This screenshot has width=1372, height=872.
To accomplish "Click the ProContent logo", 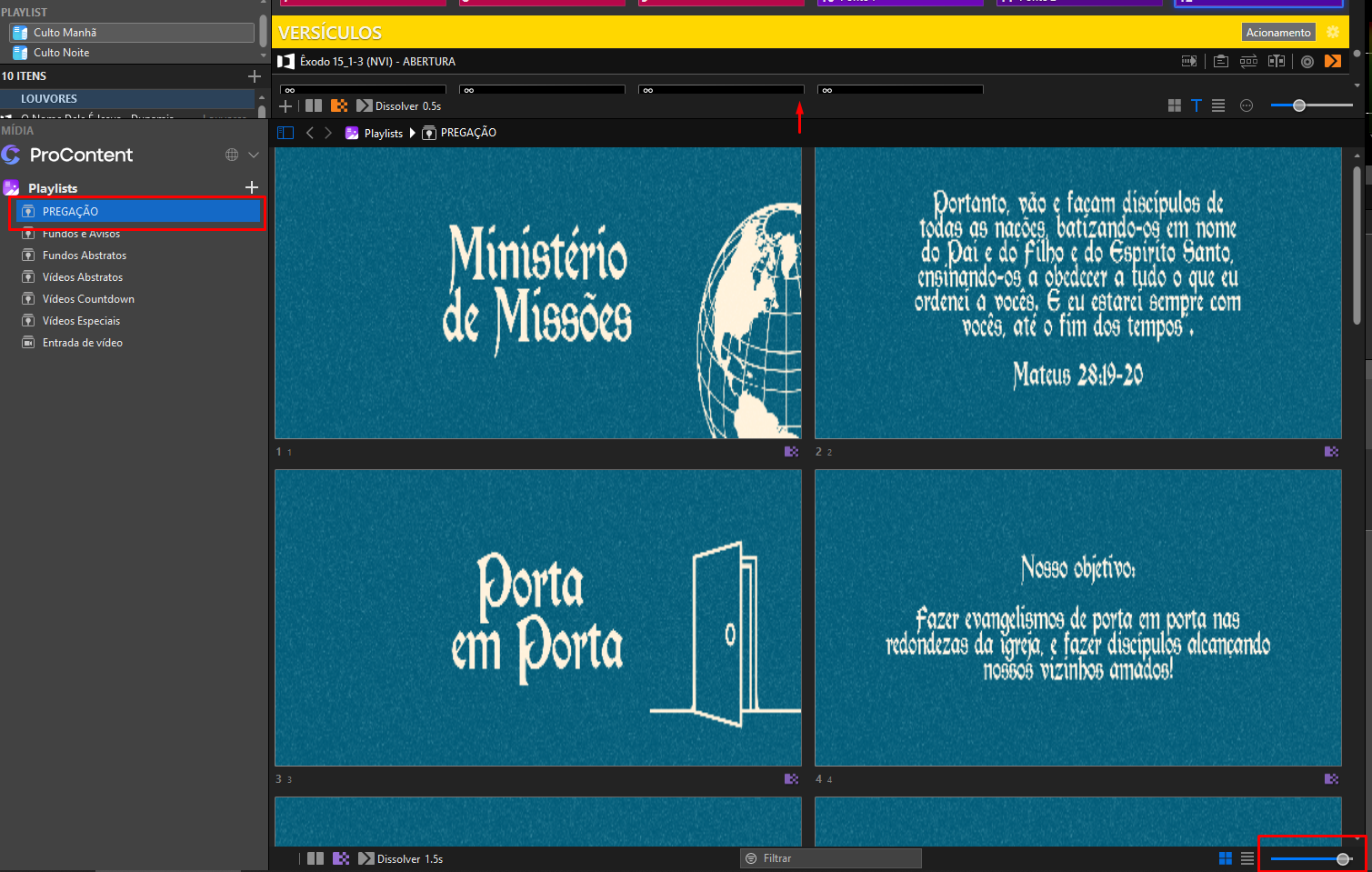I will (12, 155).
